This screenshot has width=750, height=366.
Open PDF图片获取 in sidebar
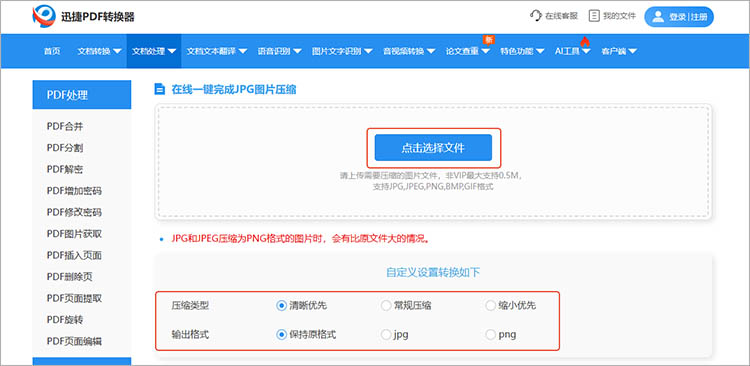pyautogui.click(x=74, y=234)
